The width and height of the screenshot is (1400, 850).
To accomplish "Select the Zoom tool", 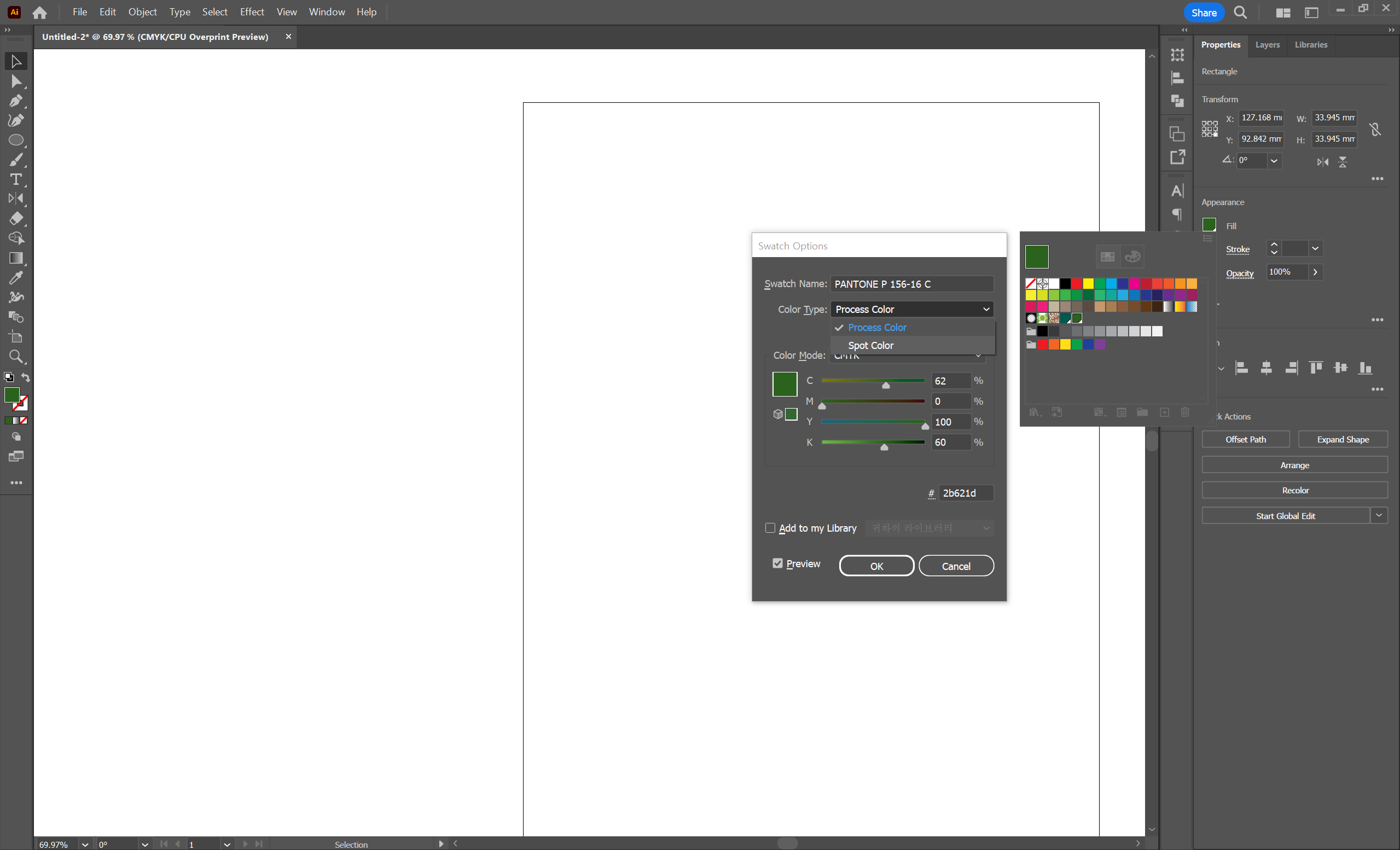I will point(16,357).
